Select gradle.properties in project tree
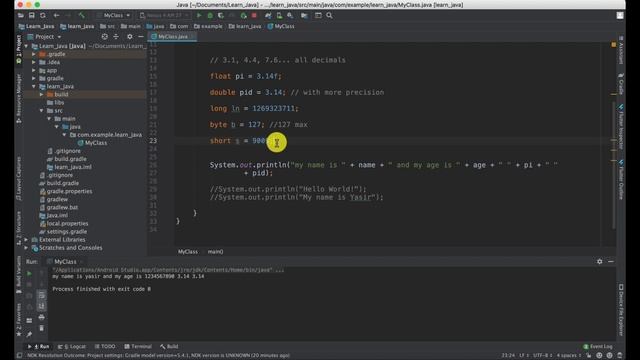 point(66,191)
